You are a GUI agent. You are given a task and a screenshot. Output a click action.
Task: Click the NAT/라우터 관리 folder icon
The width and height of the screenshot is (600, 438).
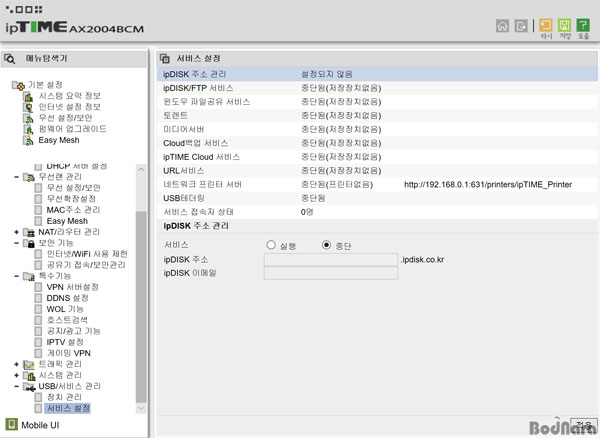29,232
